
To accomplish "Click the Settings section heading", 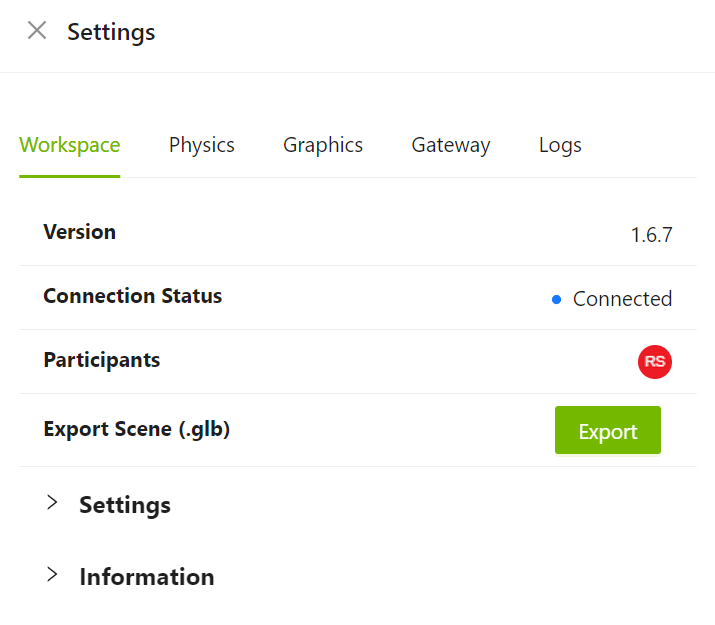I will coord(125,505).
